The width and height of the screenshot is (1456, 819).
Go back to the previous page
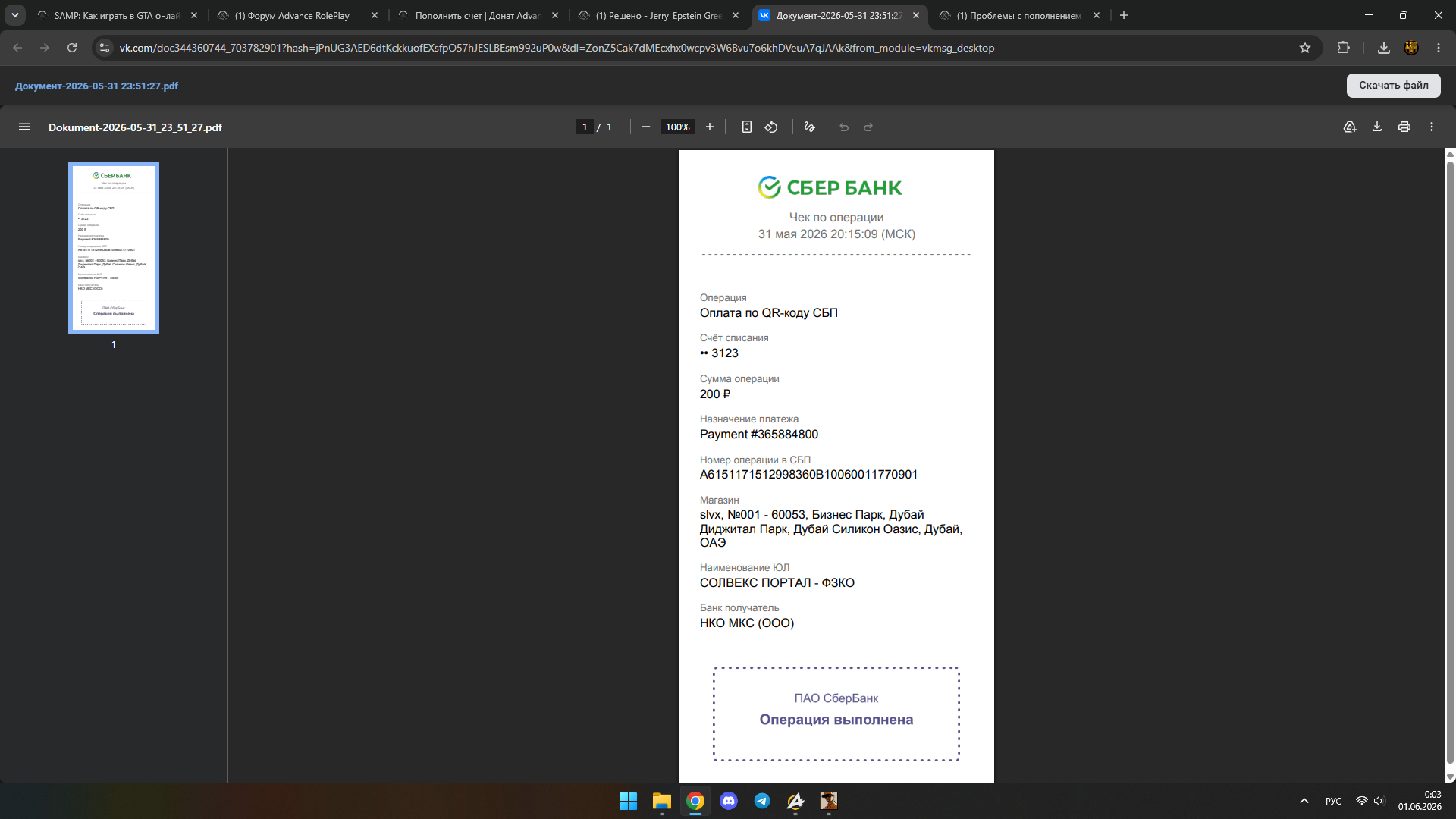pyautogui.click(x=17, y=48)
